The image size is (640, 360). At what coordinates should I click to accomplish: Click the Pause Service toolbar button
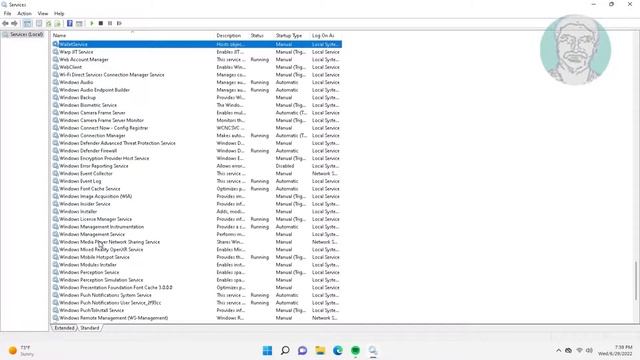[x=110, y=24]
